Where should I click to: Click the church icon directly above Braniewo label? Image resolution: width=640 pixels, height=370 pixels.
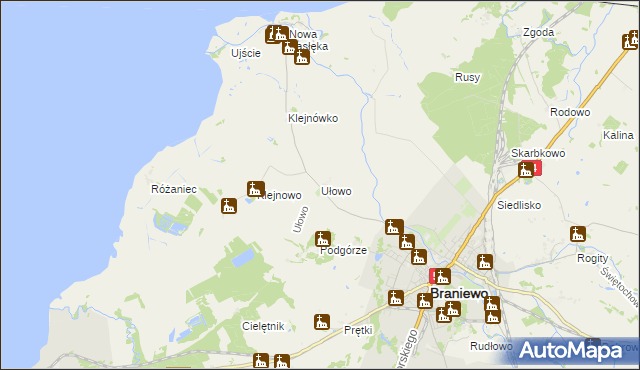(x=442, y=277)
